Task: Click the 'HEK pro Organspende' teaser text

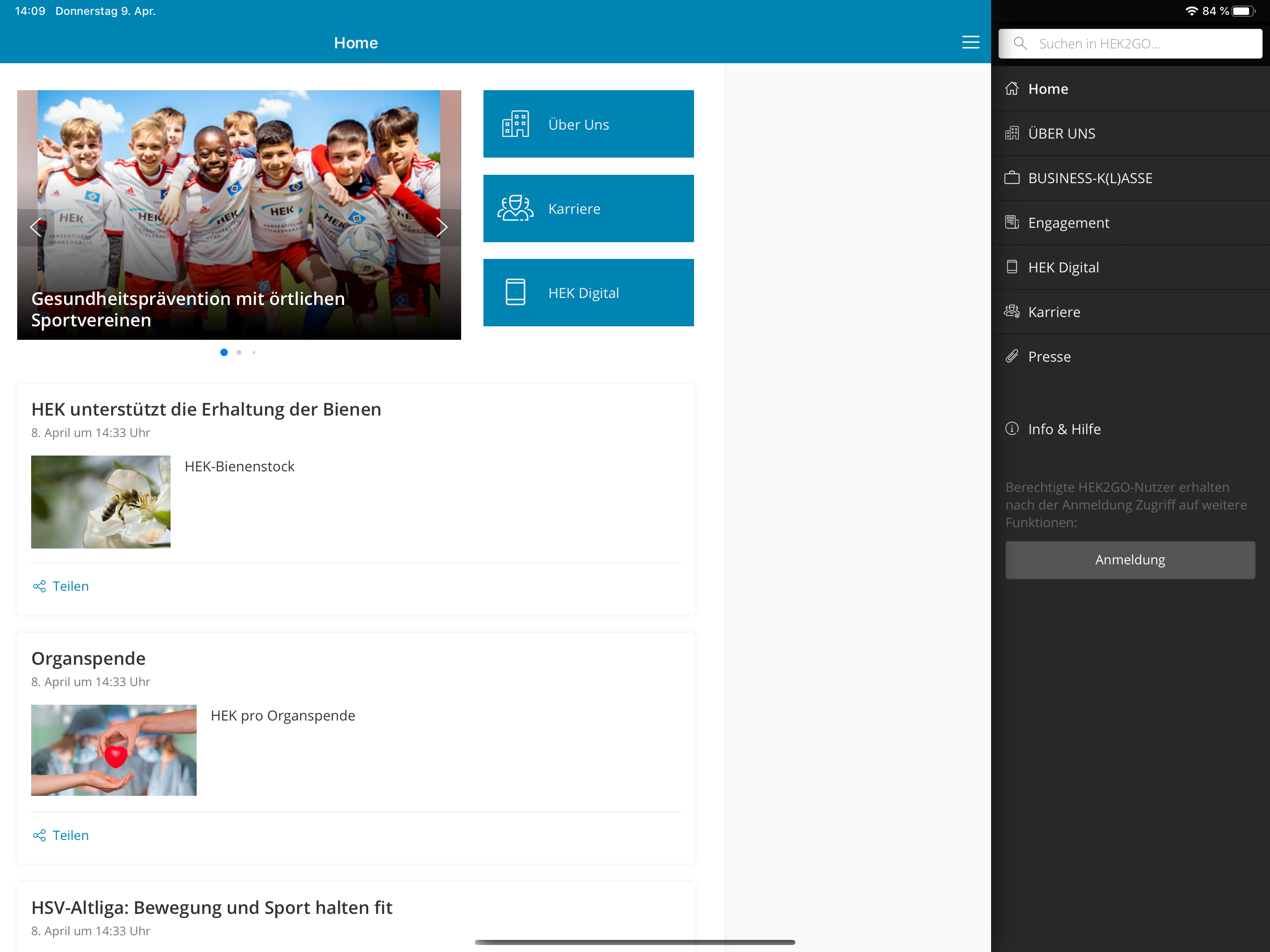Action: pyautogui.click(x=283, y=715)
